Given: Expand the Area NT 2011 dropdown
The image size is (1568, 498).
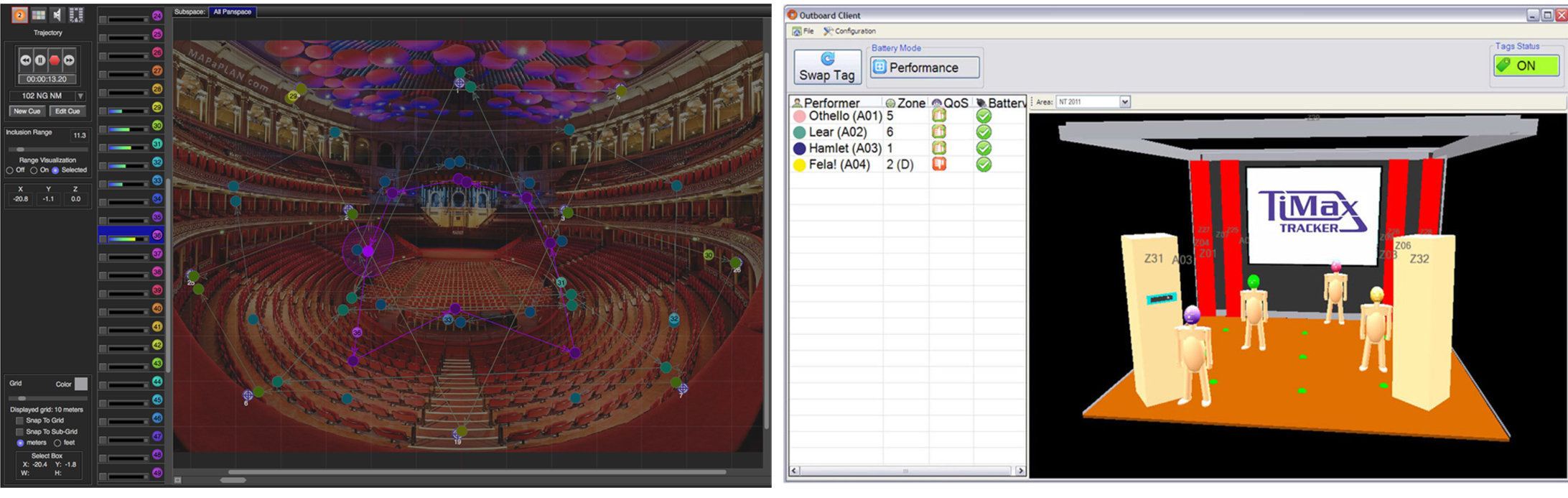Looking at the screenshot, I should click(x=1125, y=102).
